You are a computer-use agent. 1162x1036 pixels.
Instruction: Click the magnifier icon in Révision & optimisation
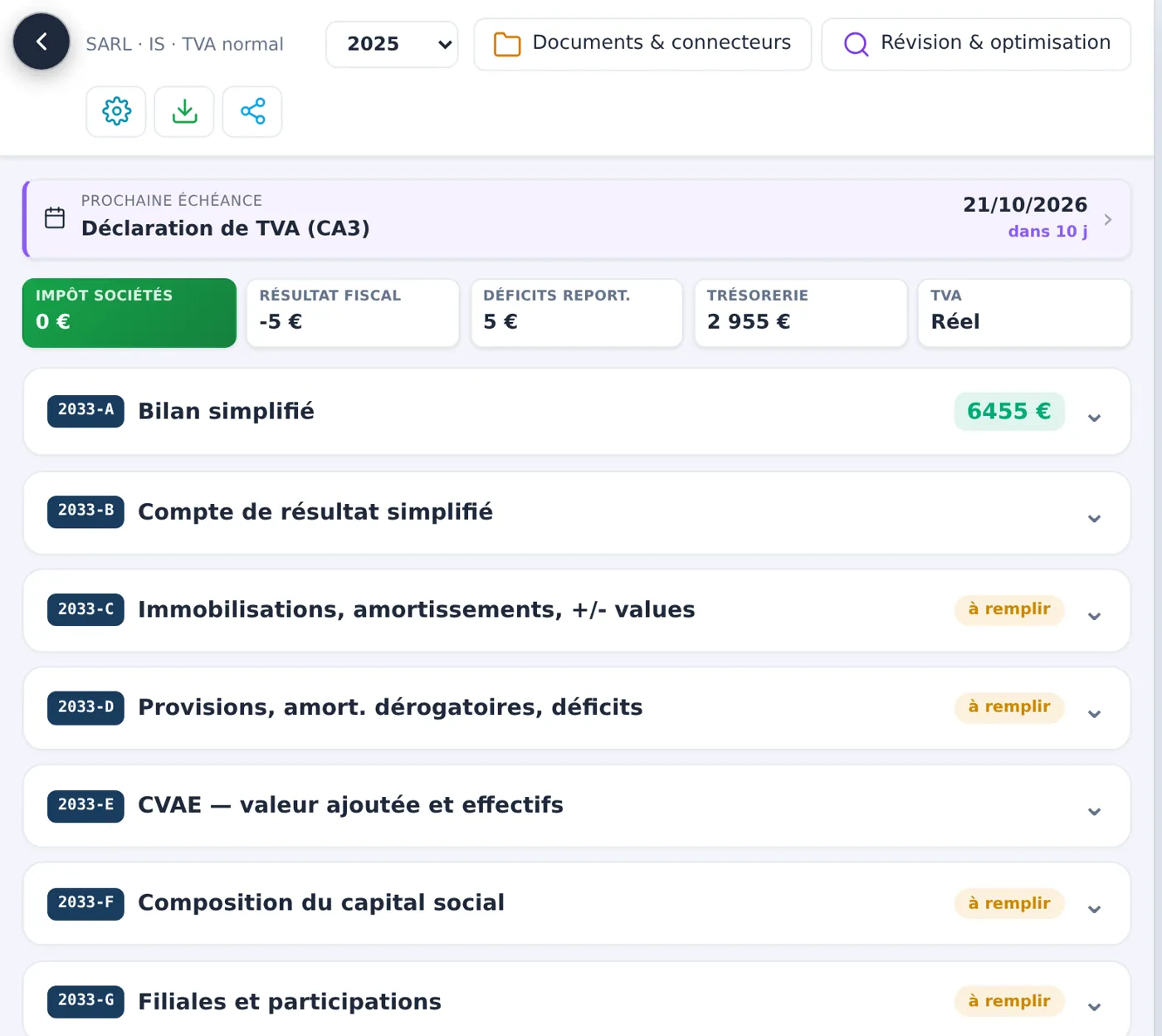point(856,44)
